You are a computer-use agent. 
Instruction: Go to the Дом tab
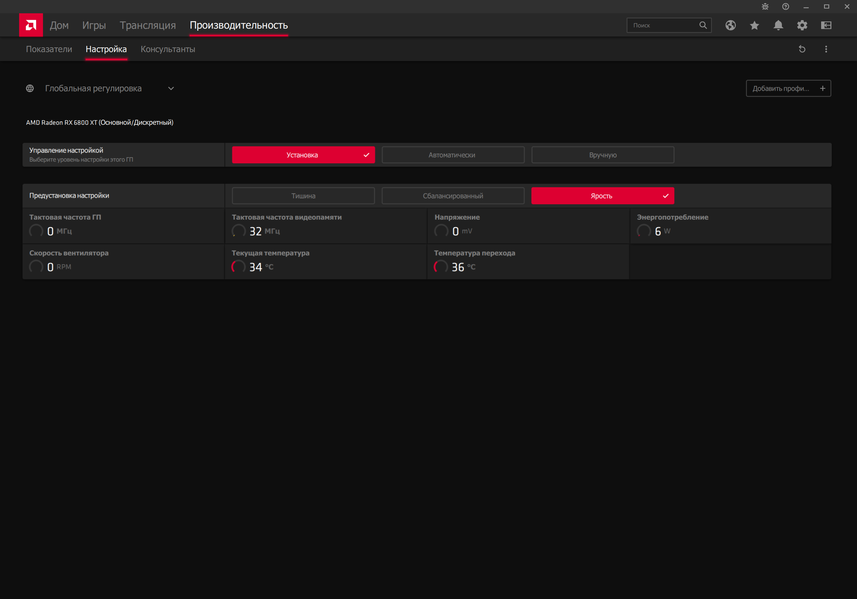[59, 25]
